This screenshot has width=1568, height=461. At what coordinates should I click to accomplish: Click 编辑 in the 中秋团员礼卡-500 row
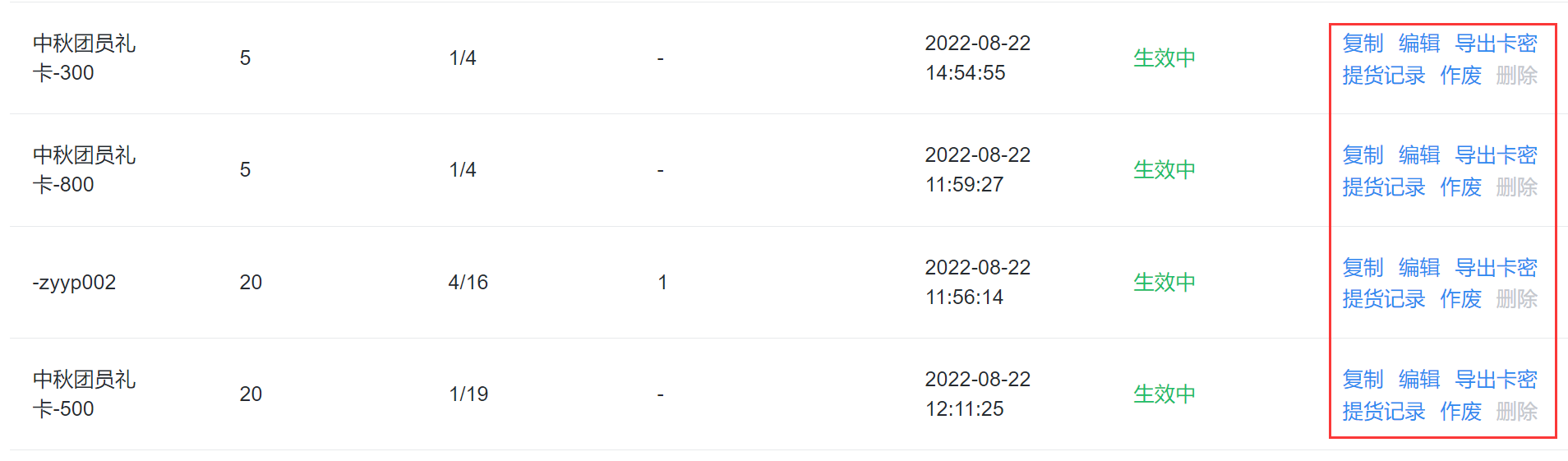click(x=1418, y=379)
